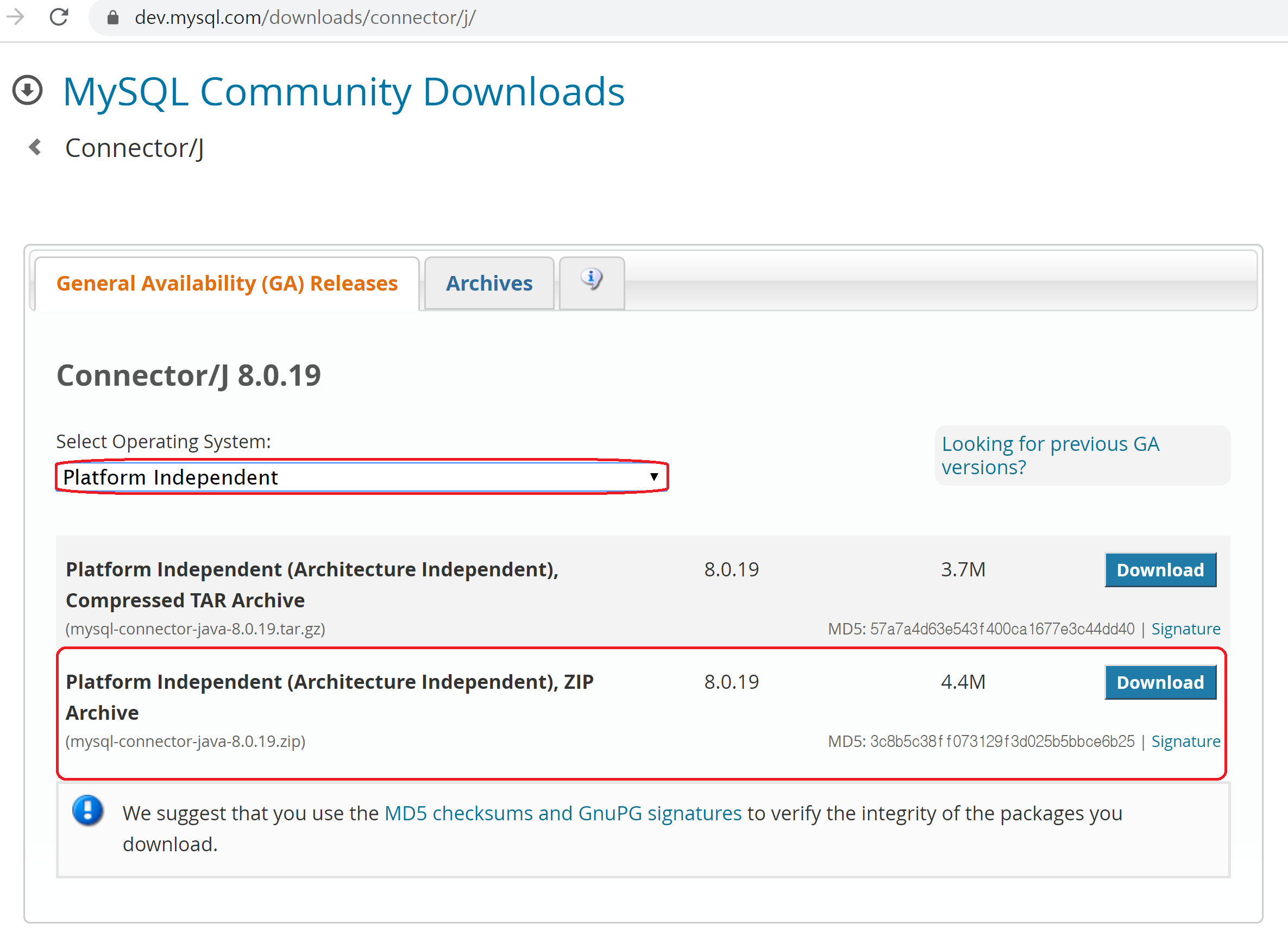Click the browser address bar URL
This screenshot has height=936, width=1288.
(x=305, y=17)
